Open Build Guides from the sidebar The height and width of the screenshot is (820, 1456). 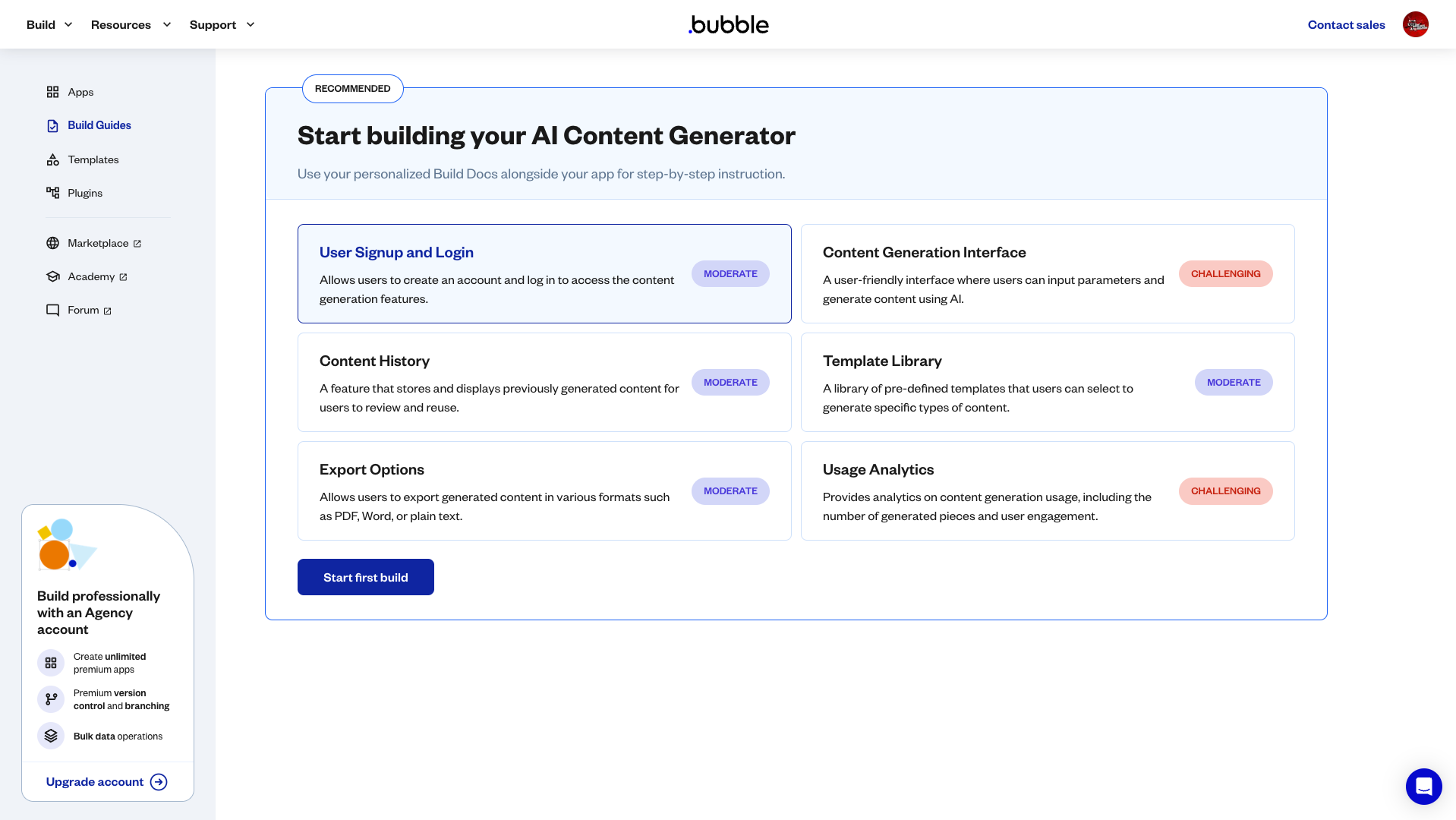(99, 125)
